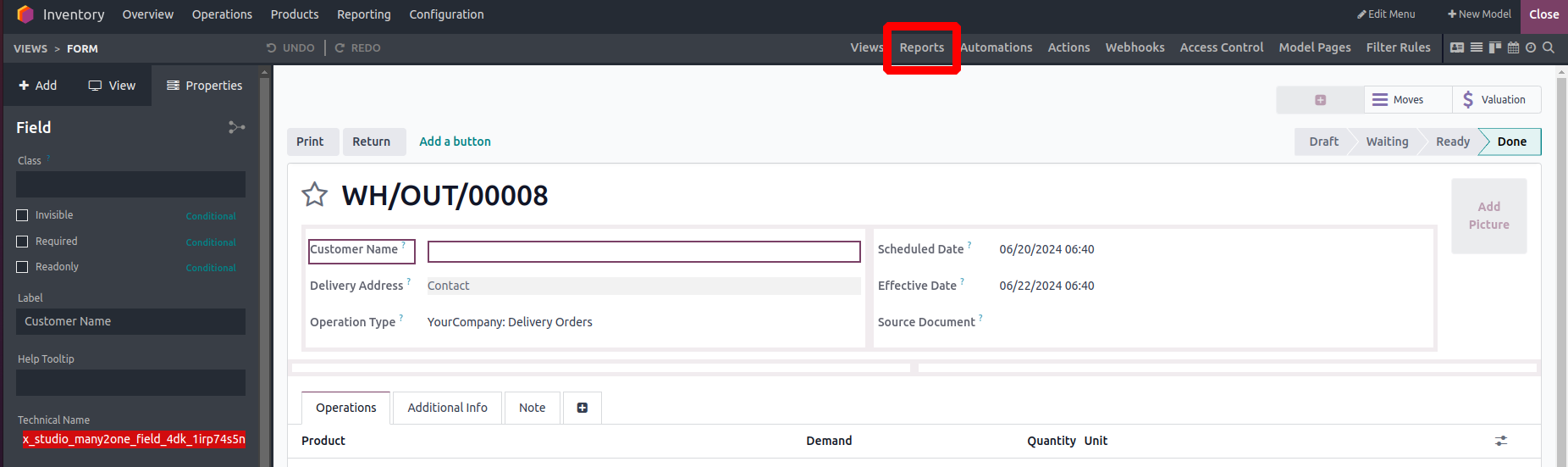This screenshot has height=467, width=1568.
Task: Click the Field relation icon in sidebar
Action: point(237,127)
